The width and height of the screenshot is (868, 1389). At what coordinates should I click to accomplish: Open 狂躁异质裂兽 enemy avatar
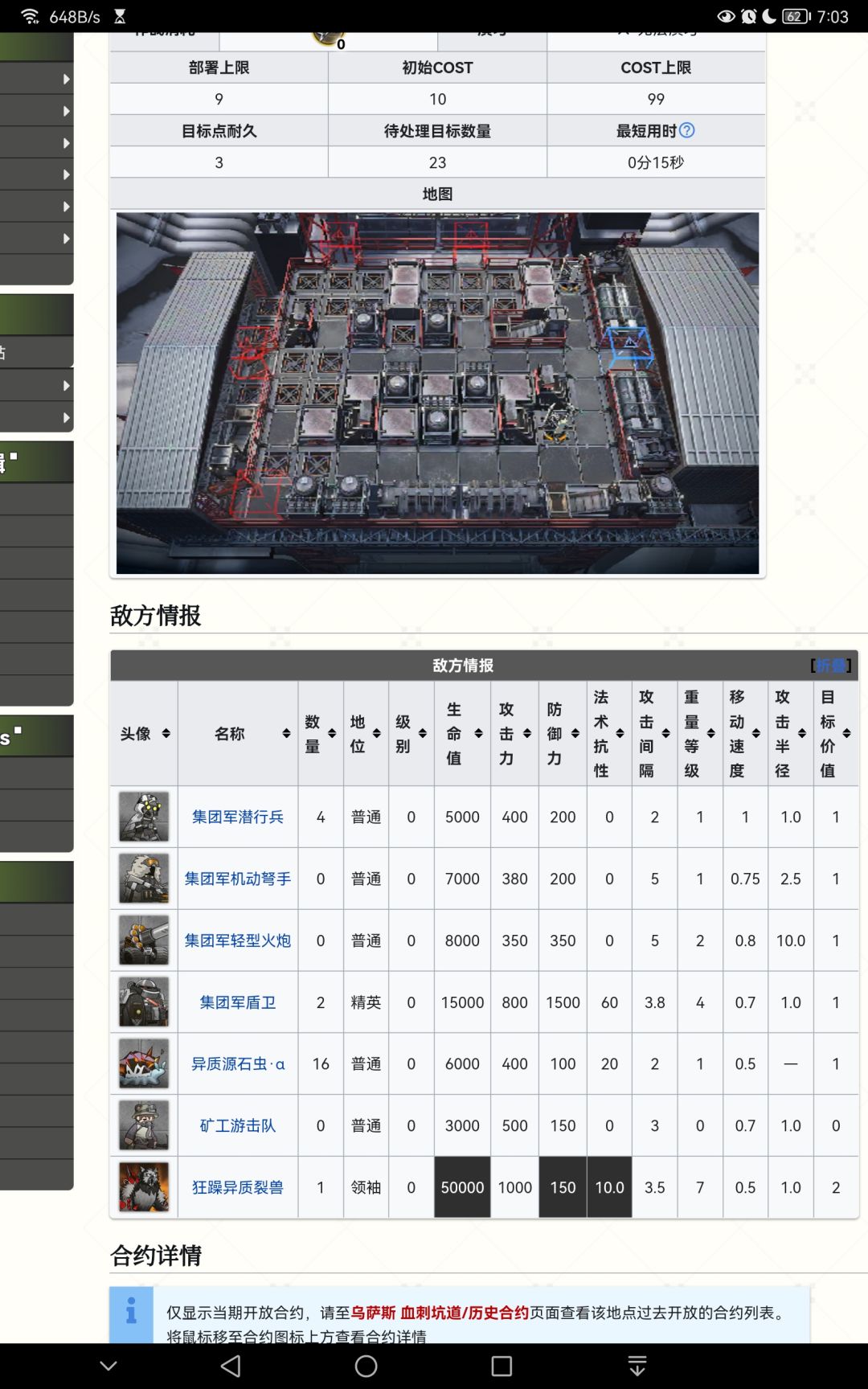[x=144, y=1187]
